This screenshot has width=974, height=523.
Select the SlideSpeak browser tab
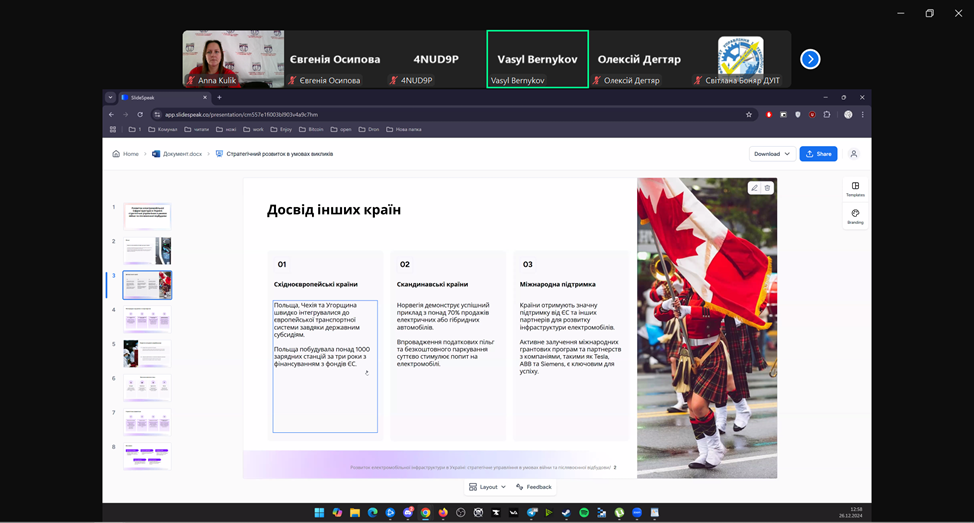pos(160,98)
